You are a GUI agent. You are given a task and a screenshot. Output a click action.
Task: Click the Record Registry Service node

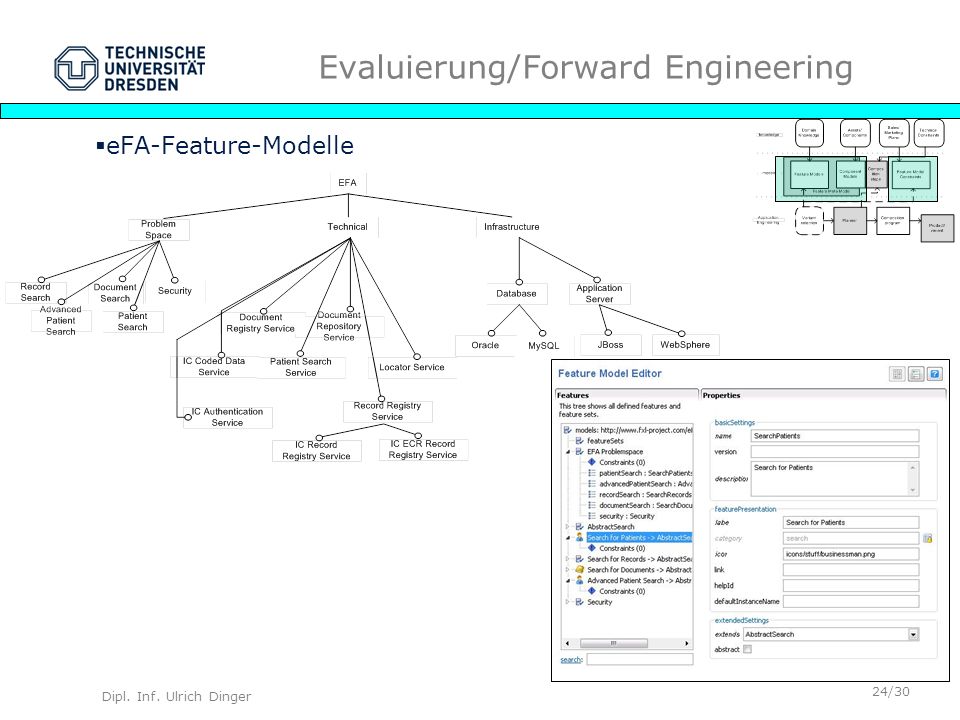point(387,411)
